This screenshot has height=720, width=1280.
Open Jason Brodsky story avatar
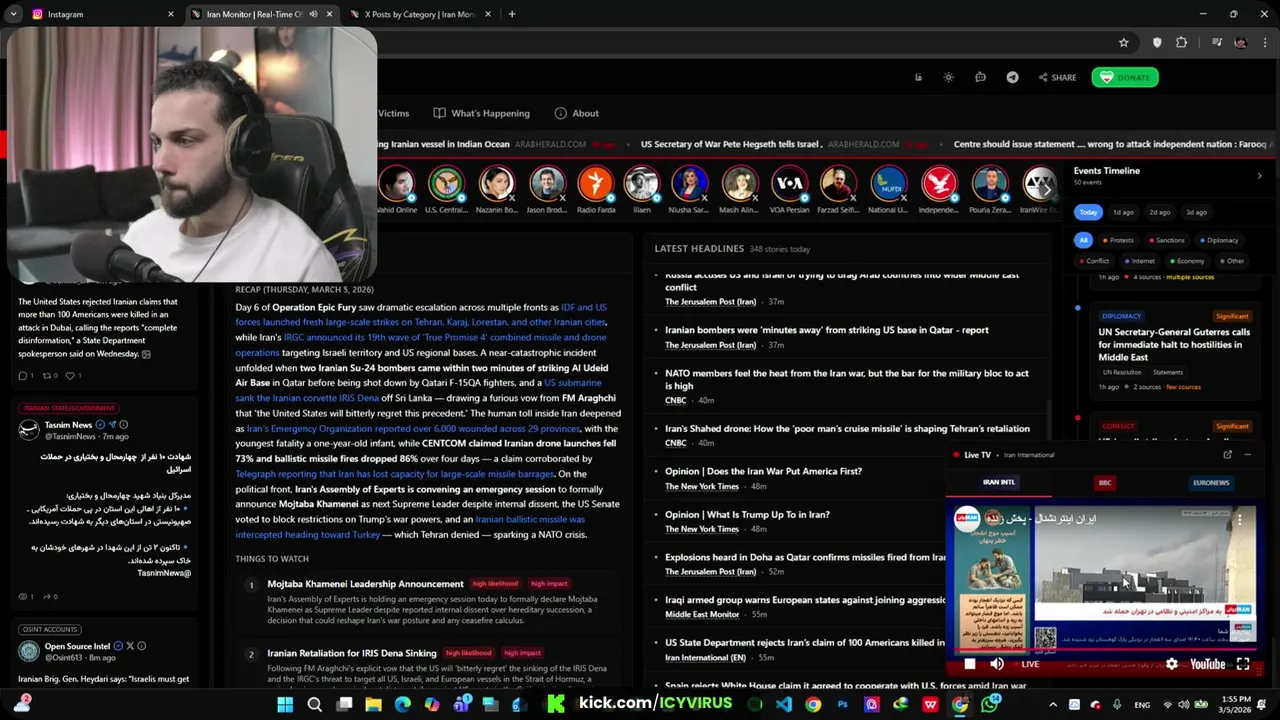(547, 185)
